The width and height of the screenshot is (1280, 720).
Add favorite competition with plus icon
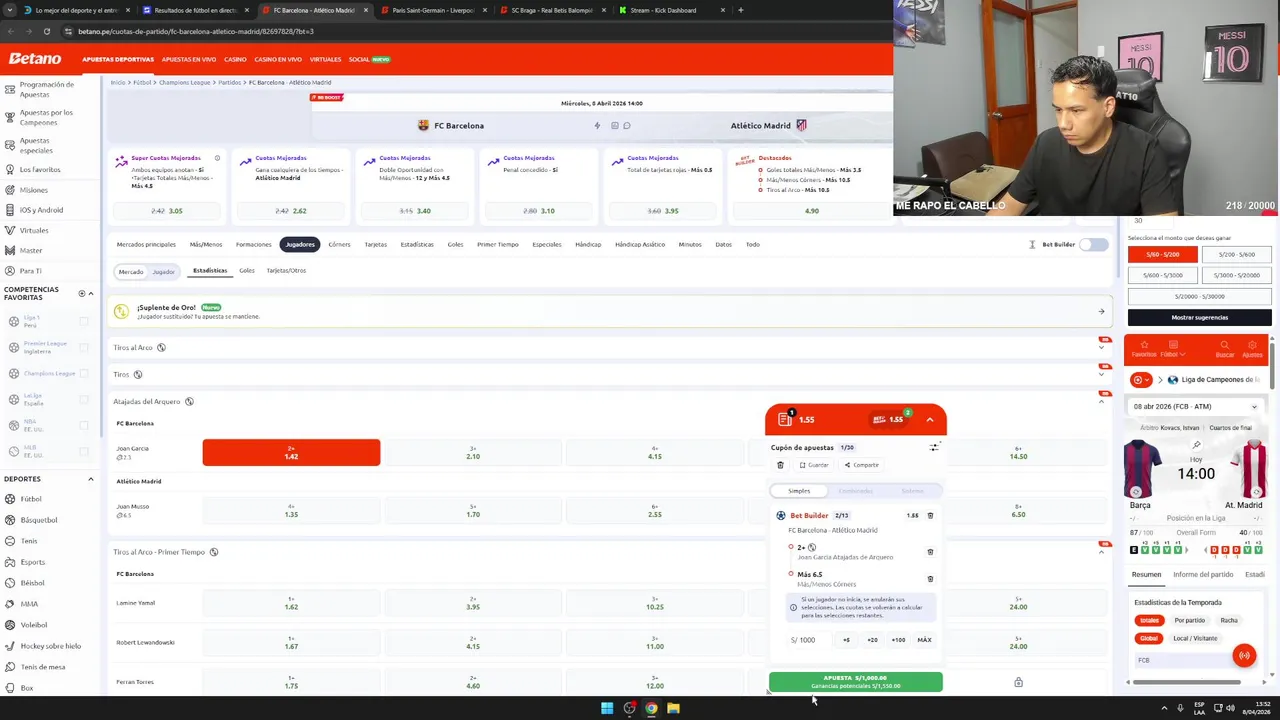(x=82, y=294)
